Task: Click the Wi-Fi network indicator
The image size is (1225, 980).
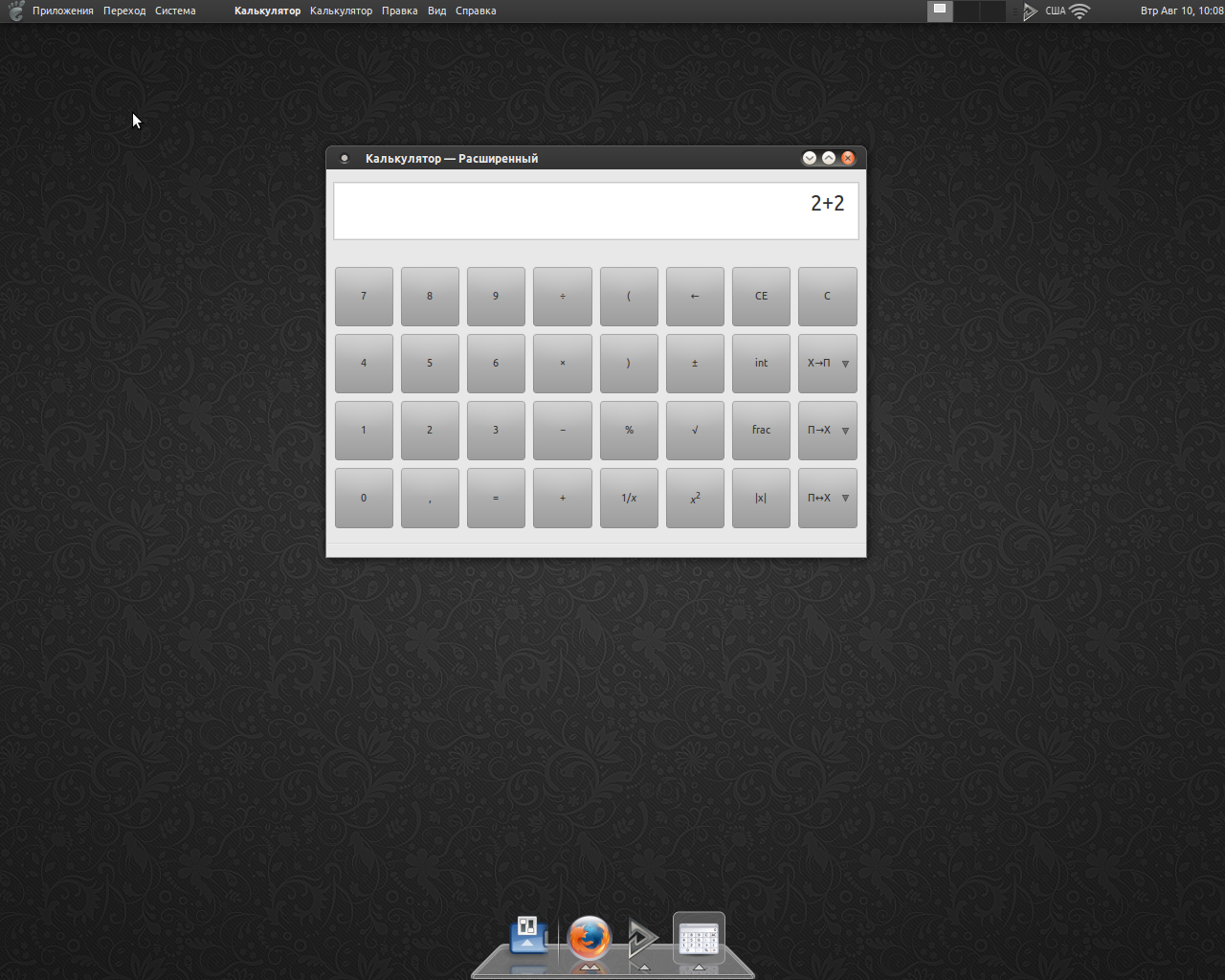Action: coord(1080,11)
